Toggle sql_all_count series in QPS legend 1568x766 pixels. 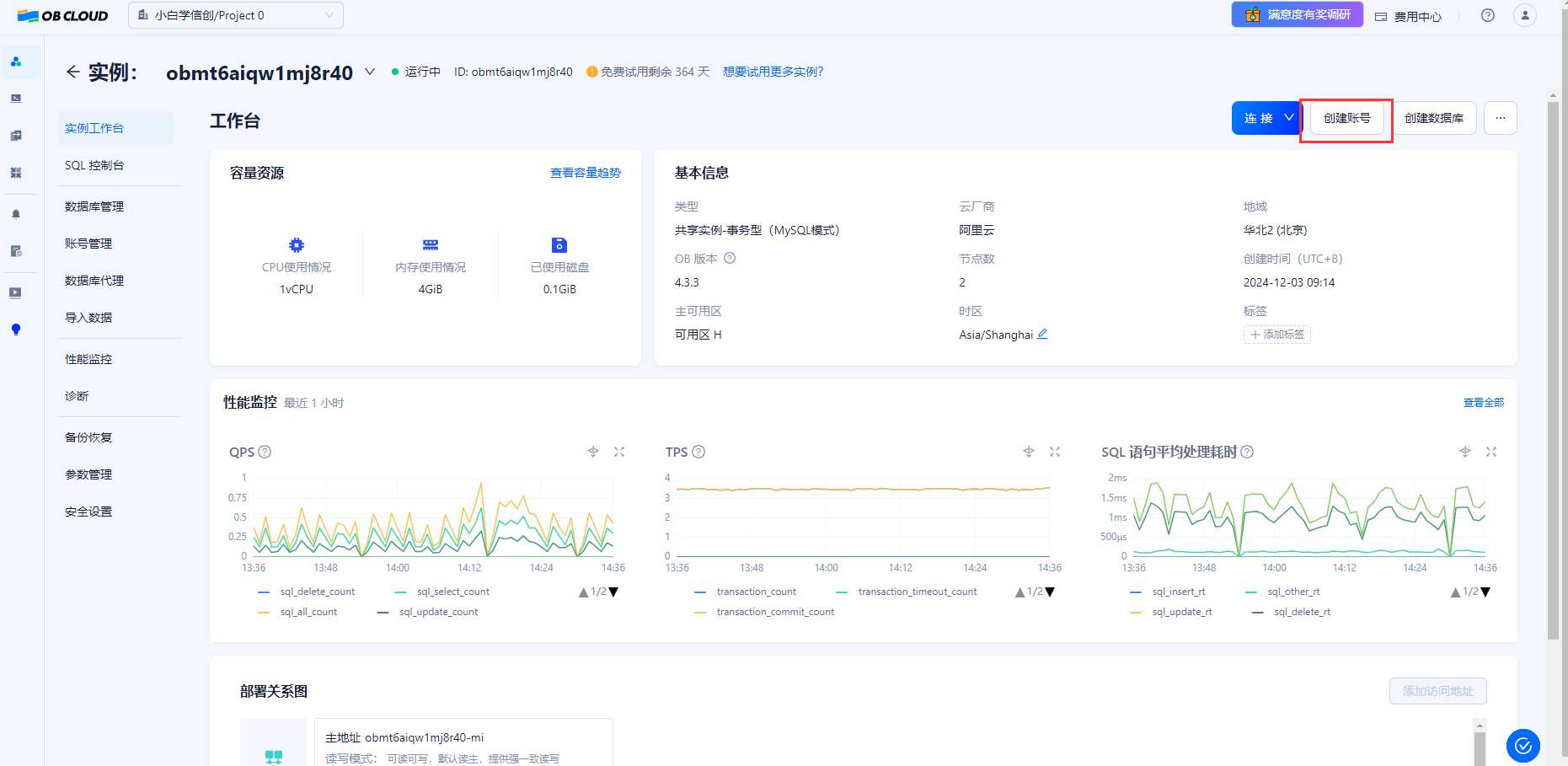click(x=297, y=612)
